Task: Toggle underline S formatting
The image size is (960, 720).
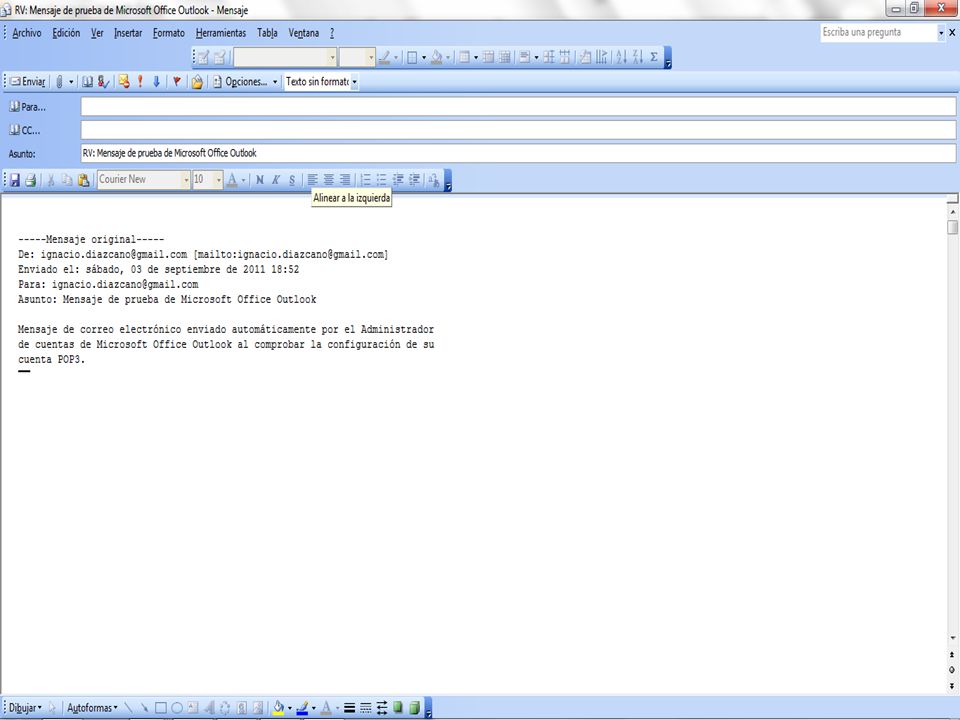Action: (x=292, y=179)
